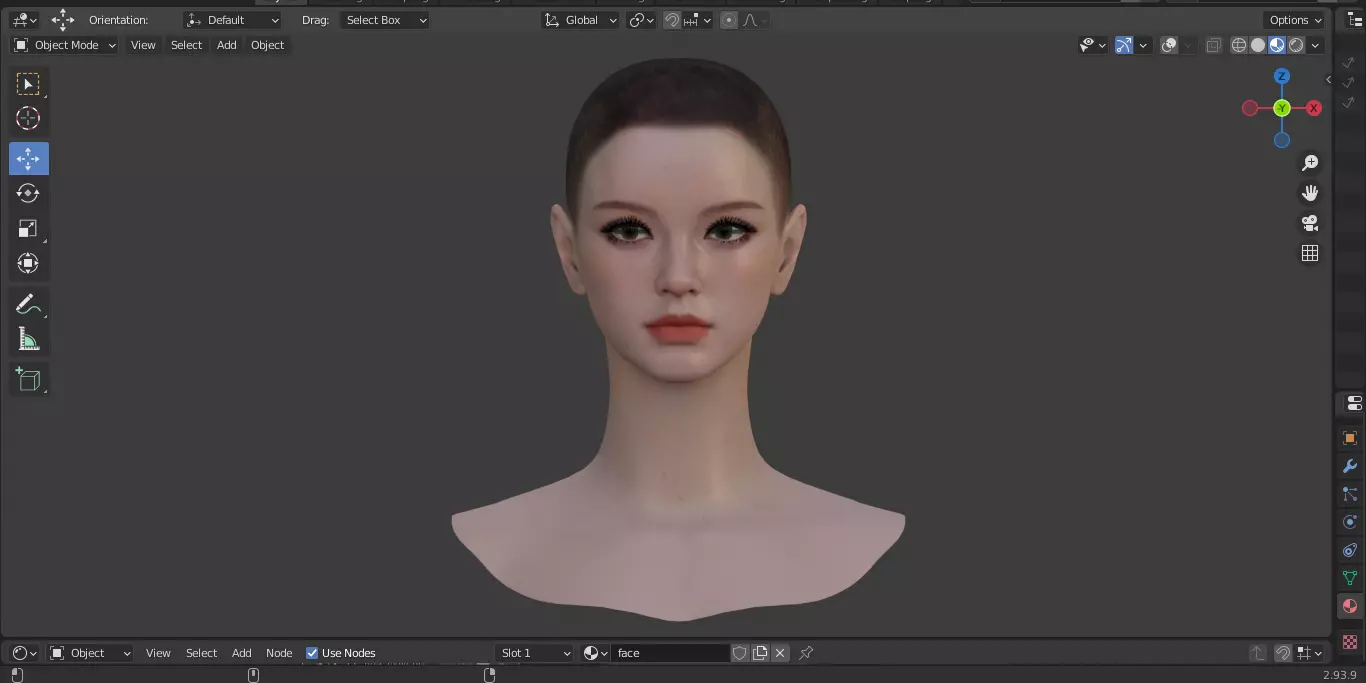Screen dimensions: 1366x683
Task: Open the snapping options dropdown
Action: [x=698, y=20]
